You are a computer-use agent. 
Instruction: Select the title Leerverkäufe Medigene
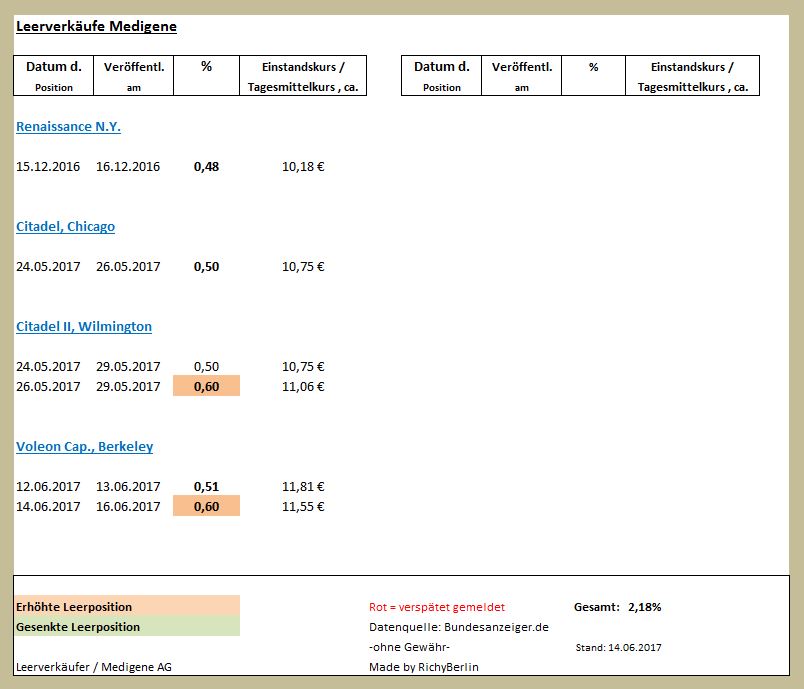(x=96, y=26)
